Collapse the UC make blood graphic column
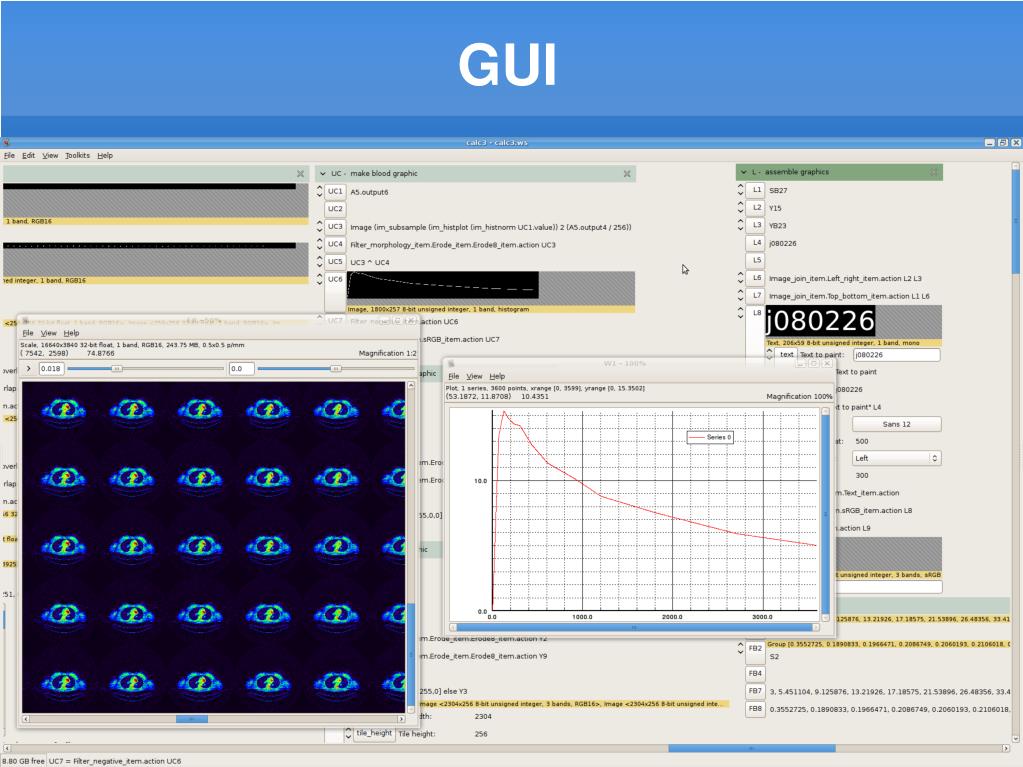 point(322,174)
